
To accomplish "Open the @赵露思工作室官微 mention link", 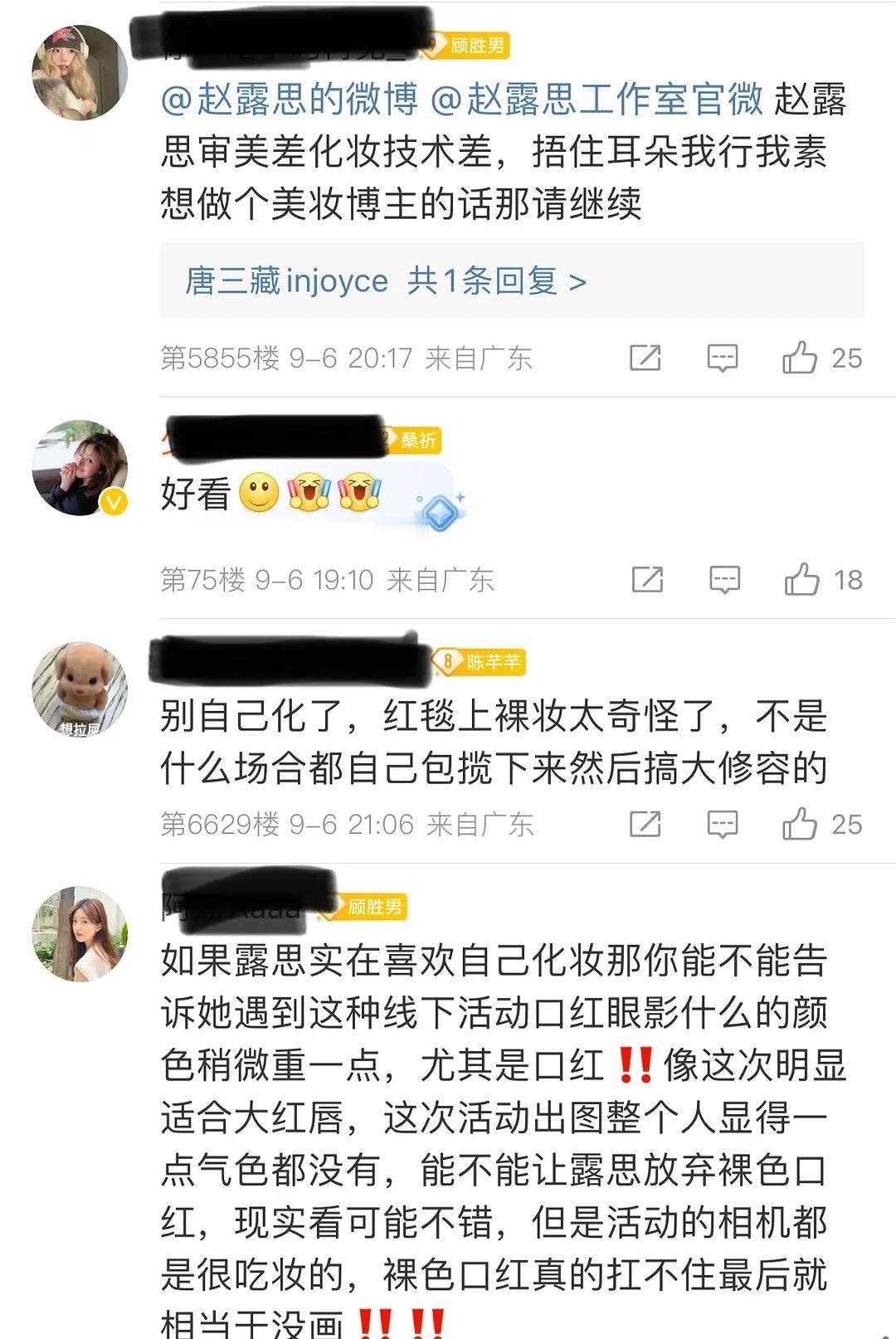I will (597, 99).
